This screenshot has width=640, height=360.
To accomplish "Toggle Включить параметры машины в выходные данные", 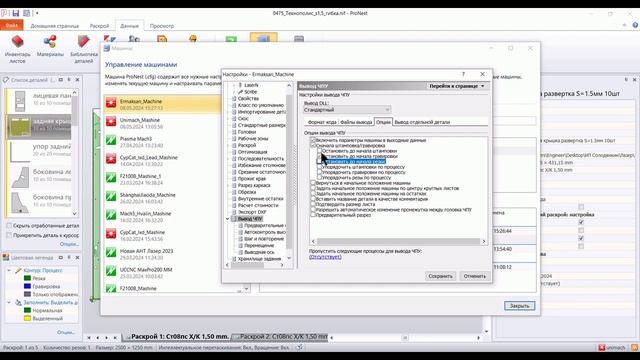I will coord(313,140).
